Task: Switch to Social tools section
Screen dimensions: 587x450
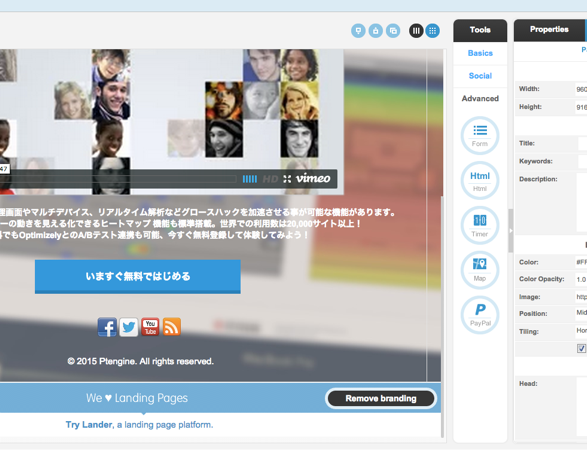Action: (480, 76)
